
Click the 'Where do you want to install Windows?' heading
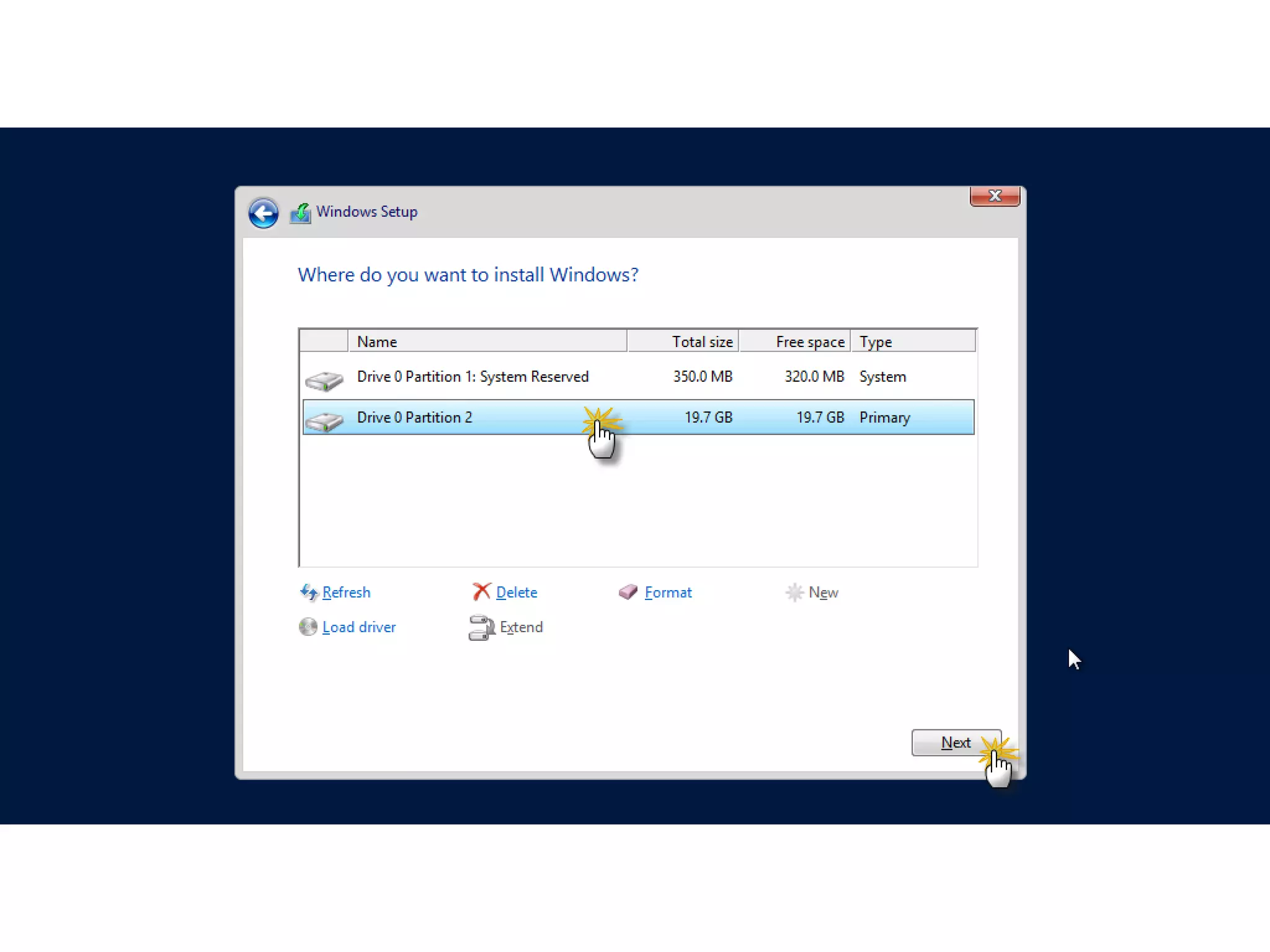click(468, 275)
